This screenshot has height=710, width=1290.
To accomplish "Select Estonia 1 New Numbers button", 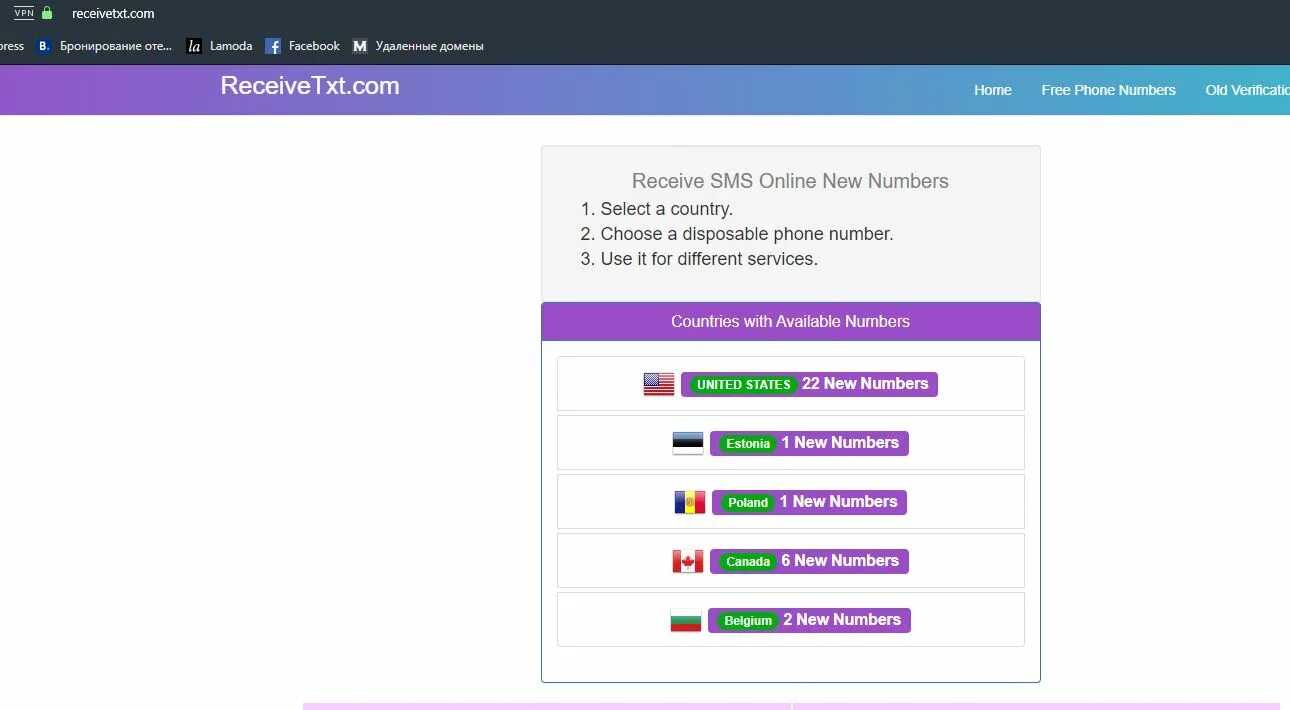I will [809, 443].
